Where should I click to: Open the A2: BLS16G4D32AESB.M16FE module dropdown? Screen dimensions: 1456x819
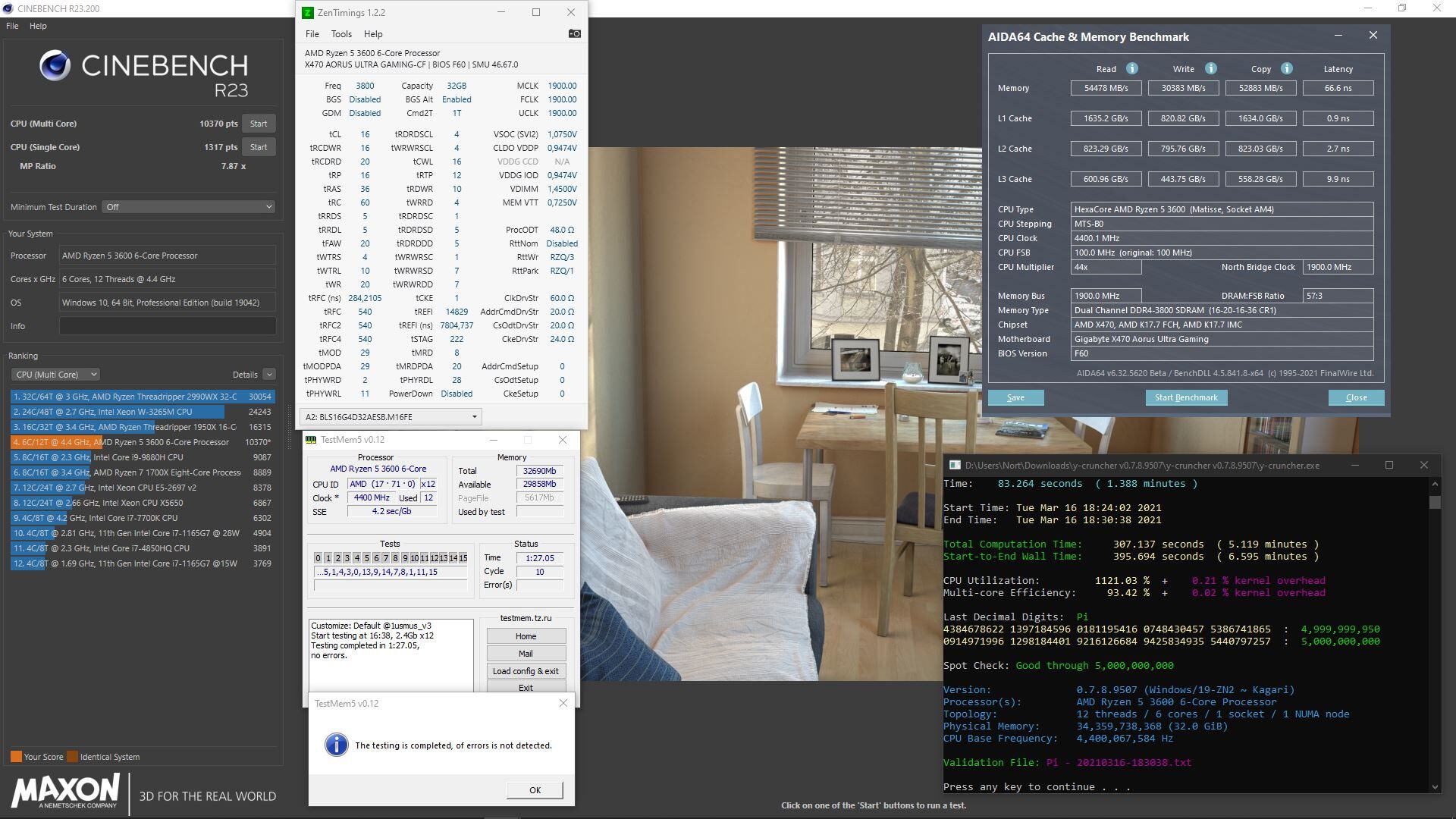(x=391, y=417)
